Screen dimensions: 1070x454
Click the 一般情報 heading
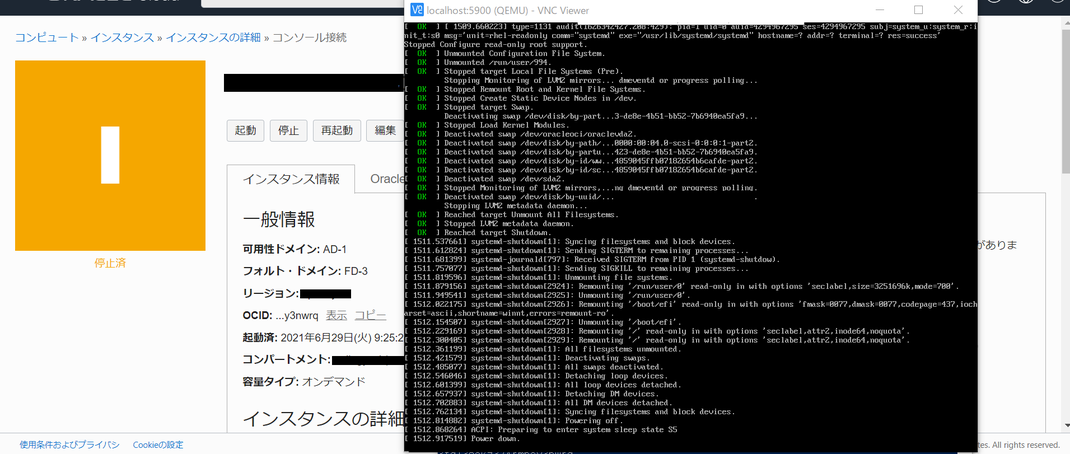click(x=279, y=220)
